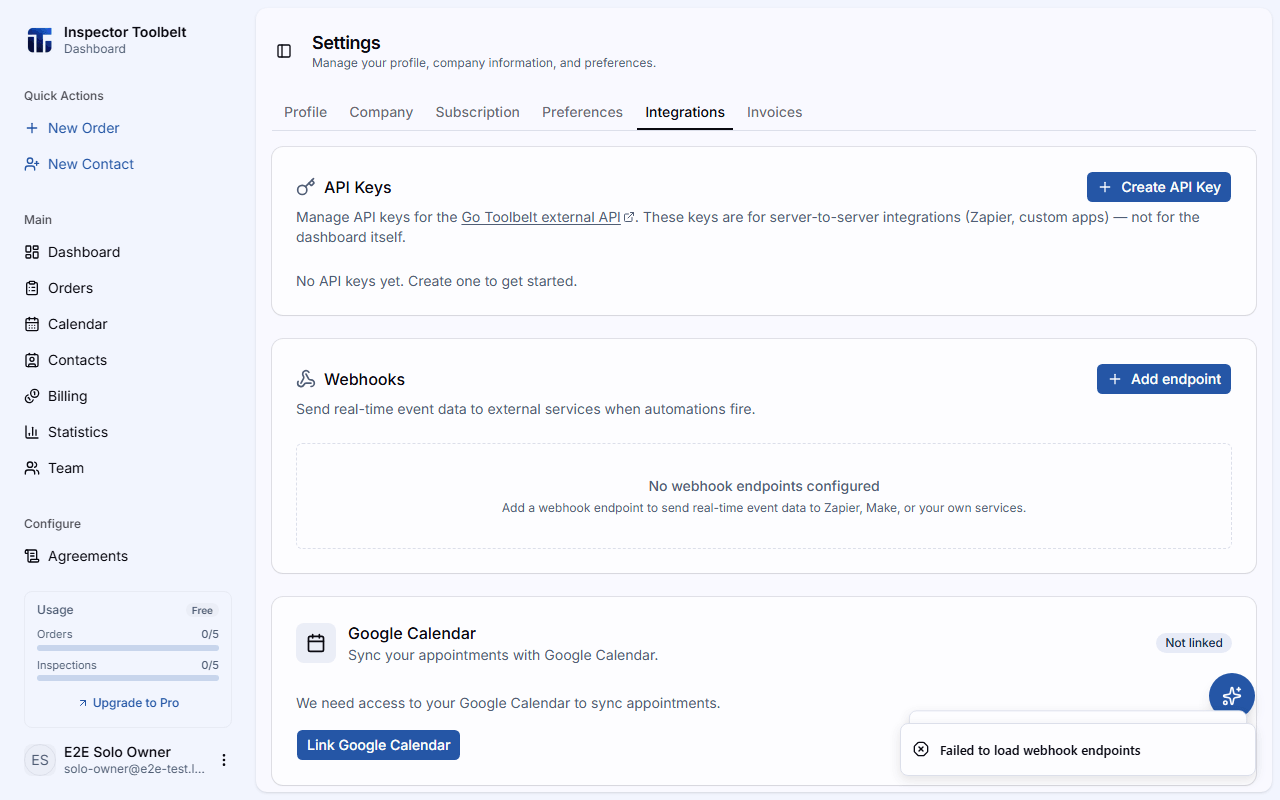Click the Calendar icon in sidebar
Viewport: 1280px width, 800px height.
tap(32, 324)
